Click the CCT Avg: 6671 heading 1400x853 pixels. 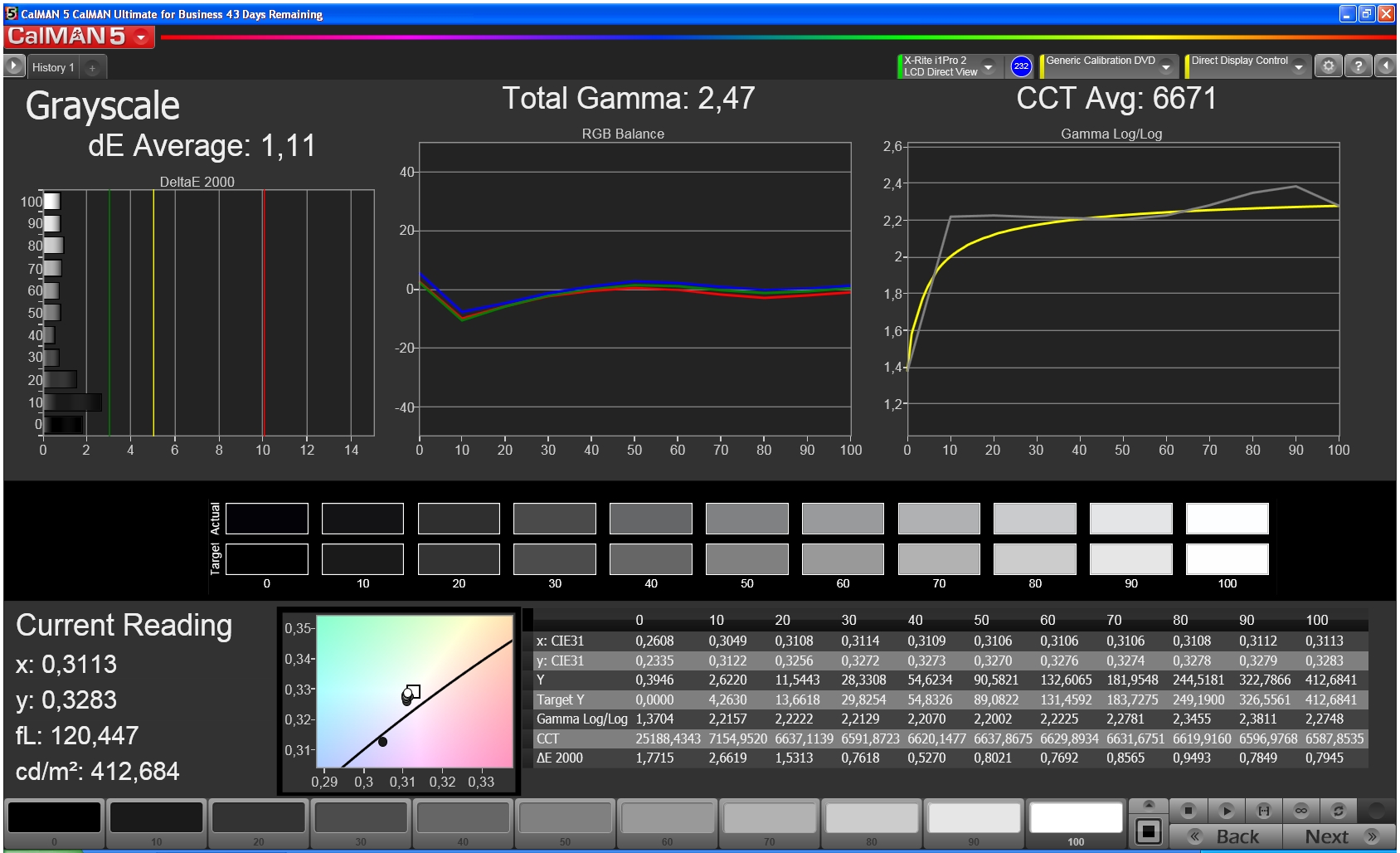(1116, 98)
